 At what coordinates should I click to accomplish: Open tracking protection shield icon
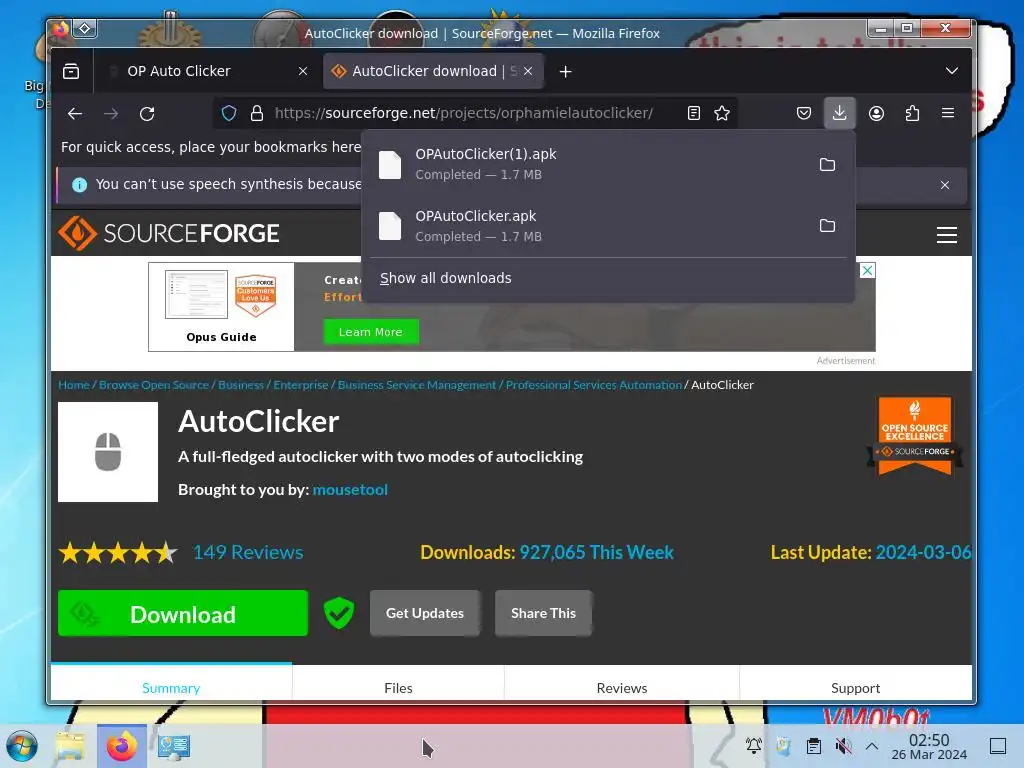[x=229, y=114]
